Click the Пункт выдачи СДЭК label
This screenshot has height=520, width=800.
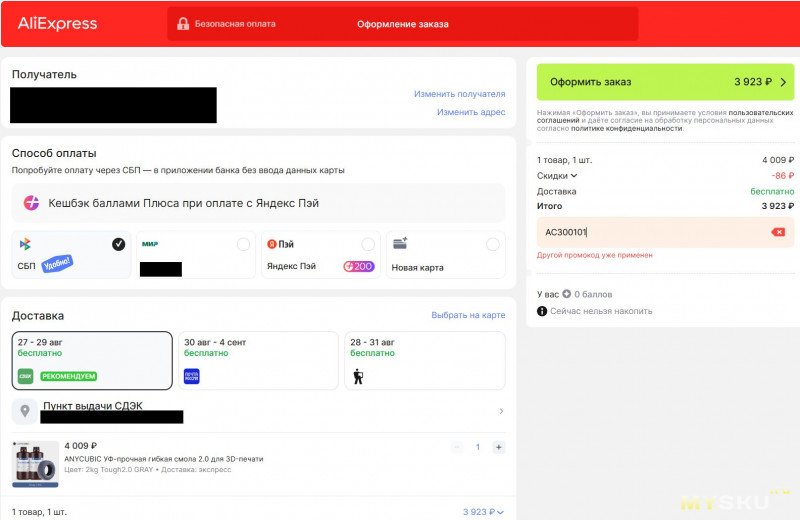pos(93,406)
